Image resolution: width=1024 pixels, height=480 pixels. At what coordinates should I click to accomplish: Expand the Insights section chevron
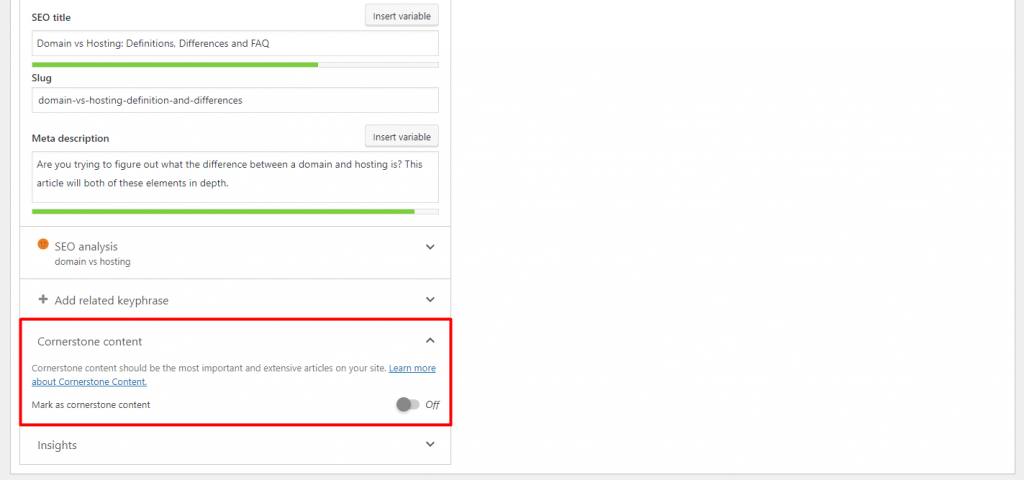click(x=430, y=444)
